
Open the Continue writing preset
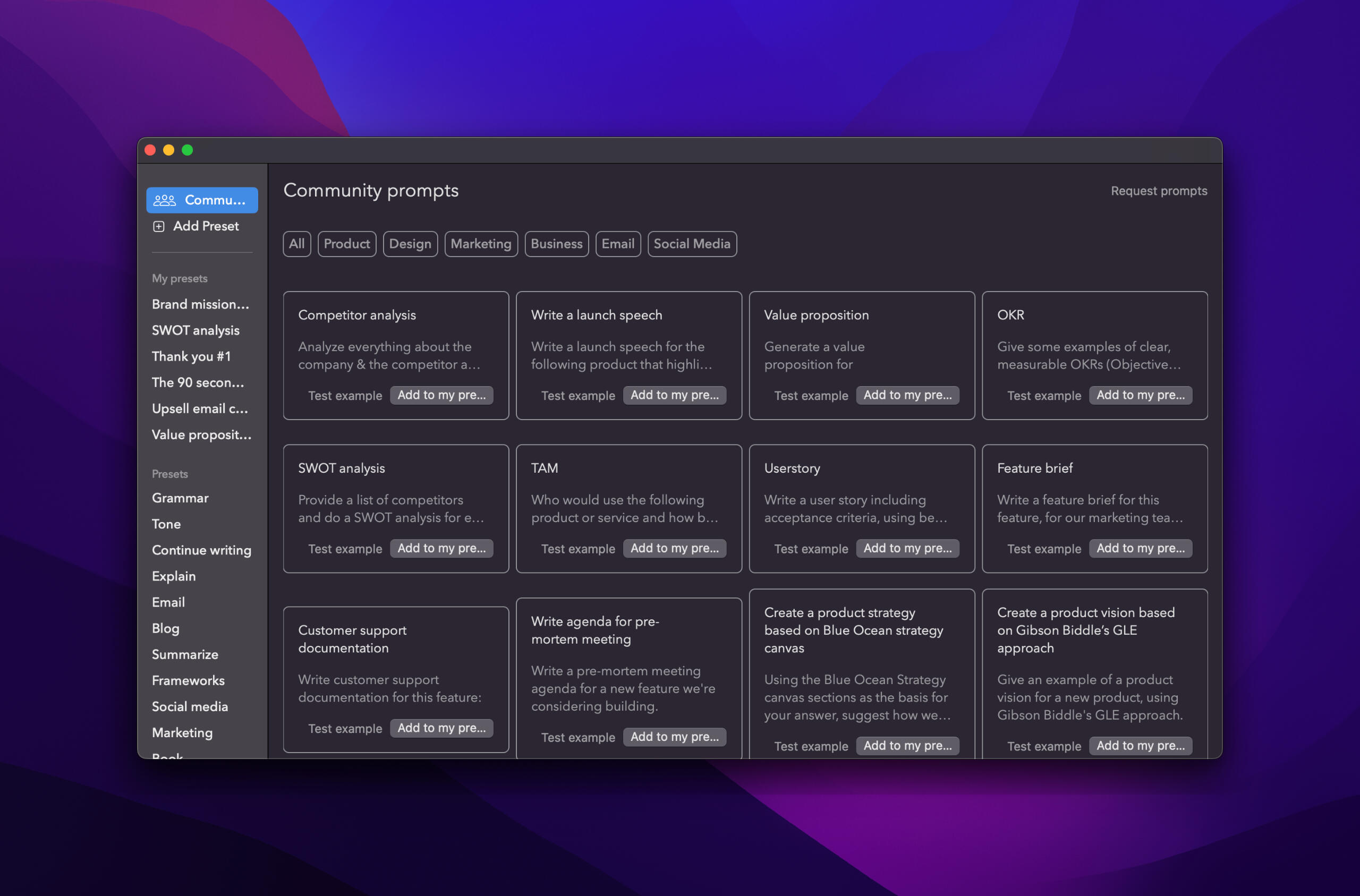[x=201, y=550]
